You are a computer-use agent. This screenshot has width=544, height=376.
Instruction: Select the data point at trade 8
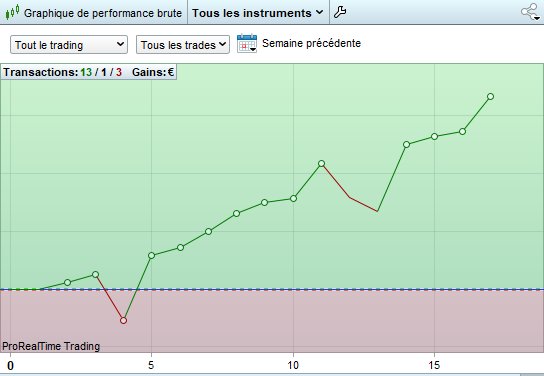[x=237, y=213]
